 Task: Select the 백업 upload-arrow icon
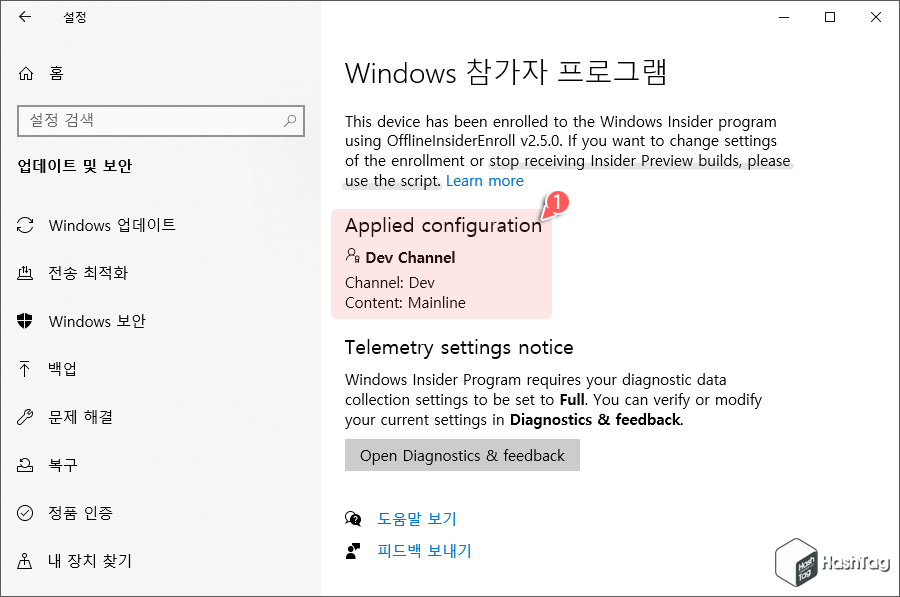pos(25,369)
